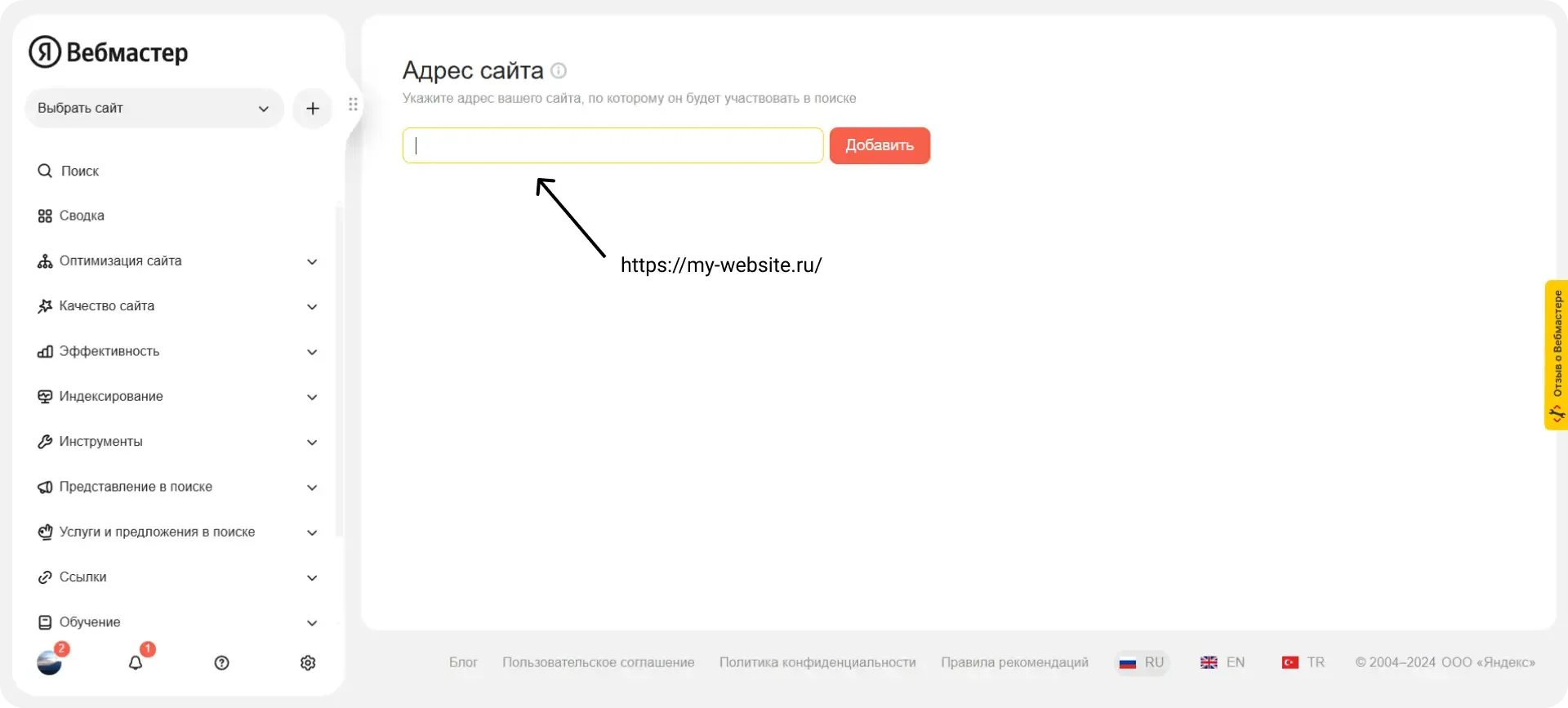1568x708 pixels.
Task: Click the Сводка dashboard icon
Action: [45, 216]
